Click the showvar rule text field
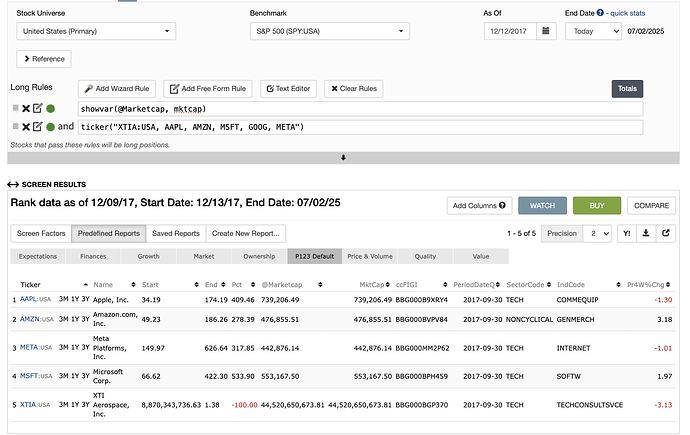The height and width of the screenshot is (435, 690). [360, 109]
